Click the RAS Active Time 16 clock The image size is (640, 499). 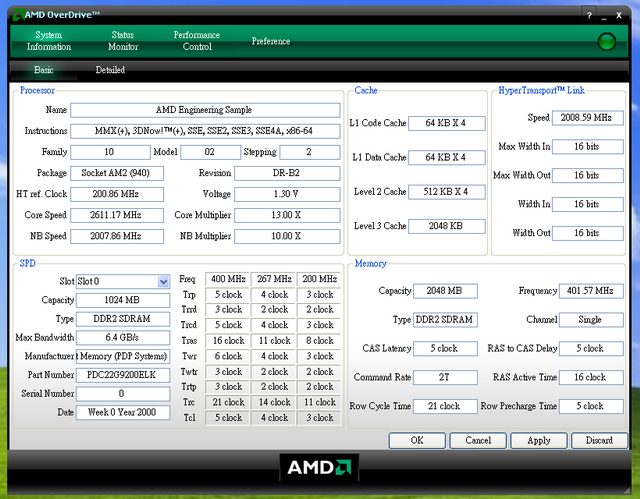coord(591,377)
